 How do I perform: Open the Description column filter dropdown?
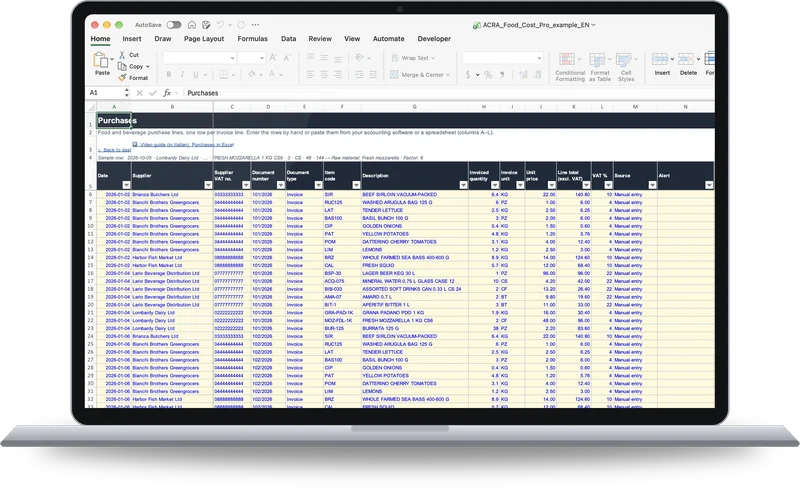click(x=463, y=185)
